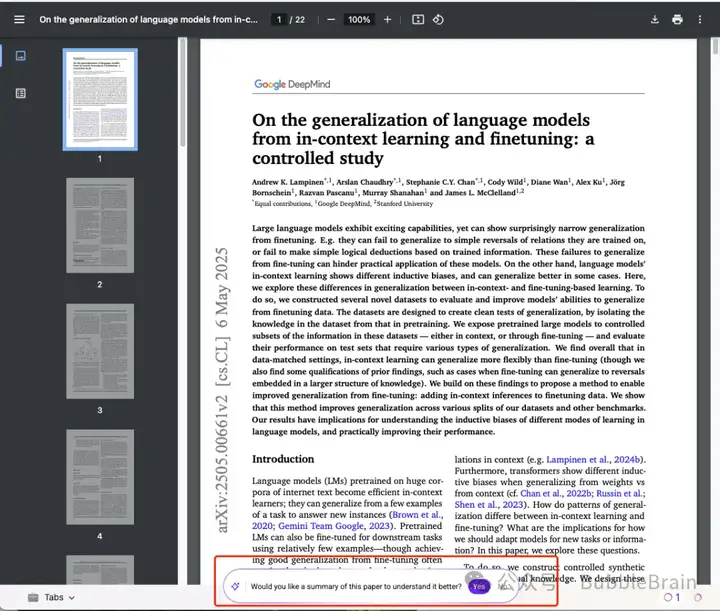Expand the Tabs dropdown at bottom

pos(51,597)
